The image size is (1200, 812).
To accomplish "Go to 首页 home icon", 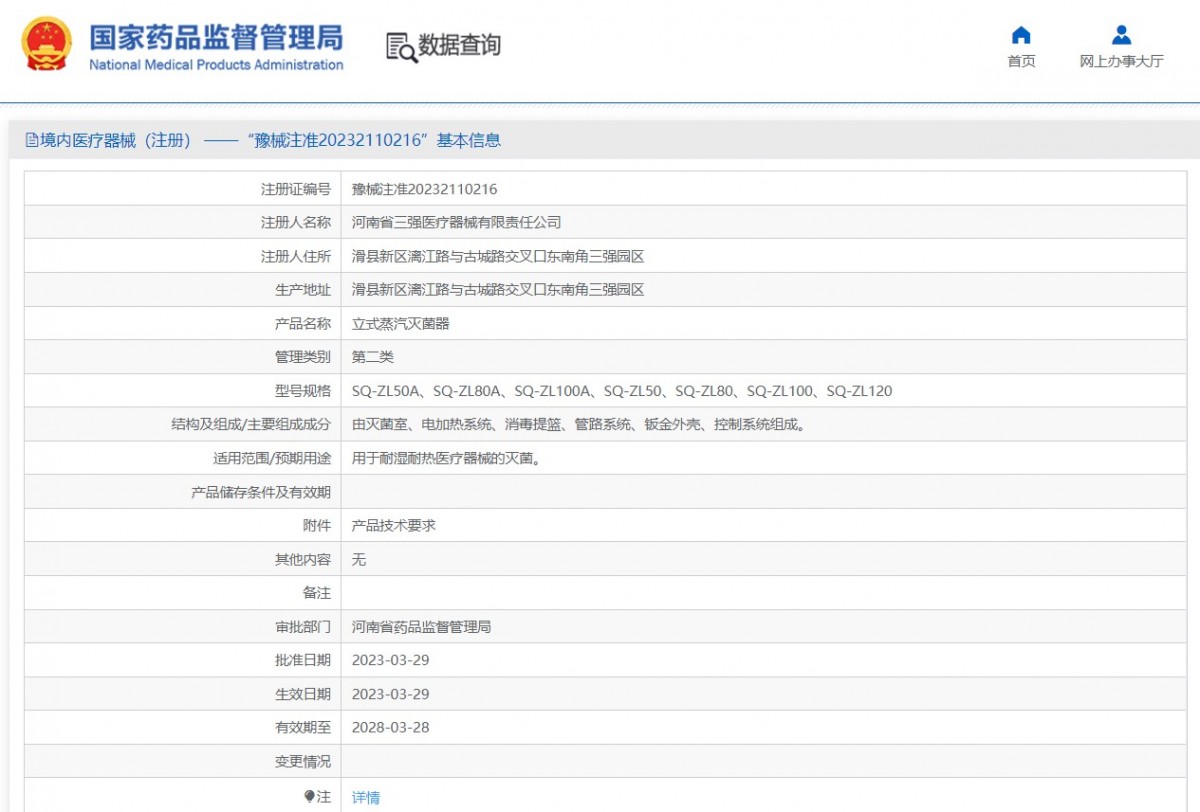I will pos(1021,35).
